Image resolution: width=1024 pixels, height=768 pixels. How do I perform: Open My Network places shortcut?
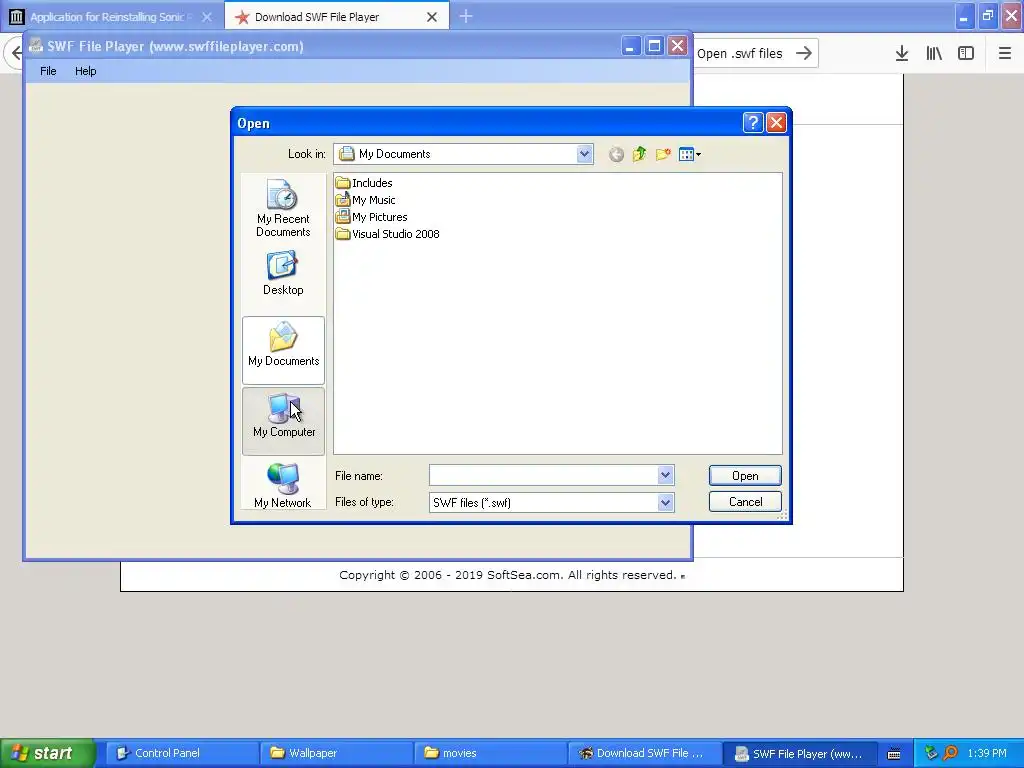pos(283,485)
